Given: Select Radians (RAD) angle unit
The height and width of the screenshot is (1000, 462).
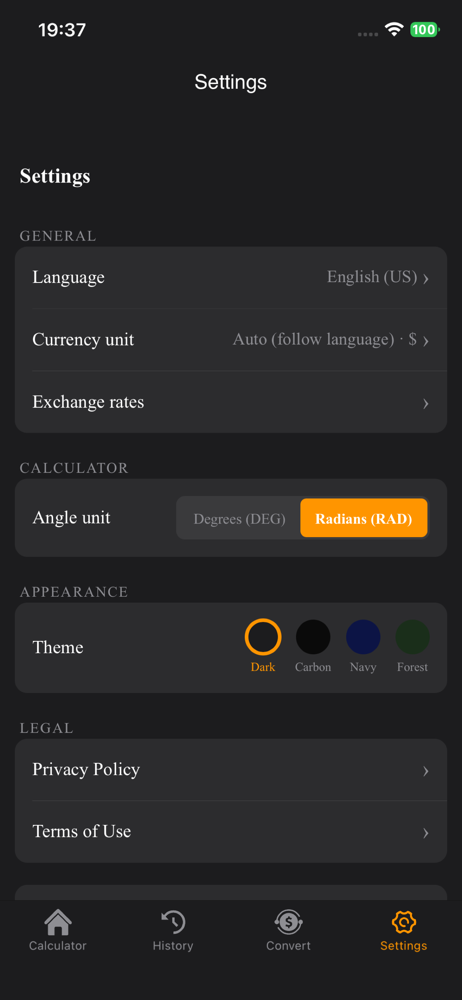Looking at the screenshot, I should [x=364, y=518].
